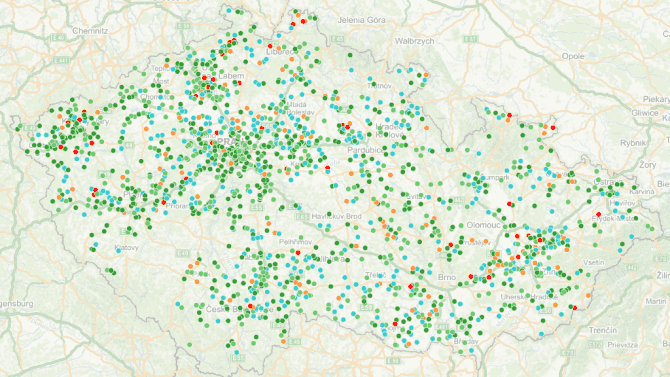Click the Olomouc city label

[483, 225]
